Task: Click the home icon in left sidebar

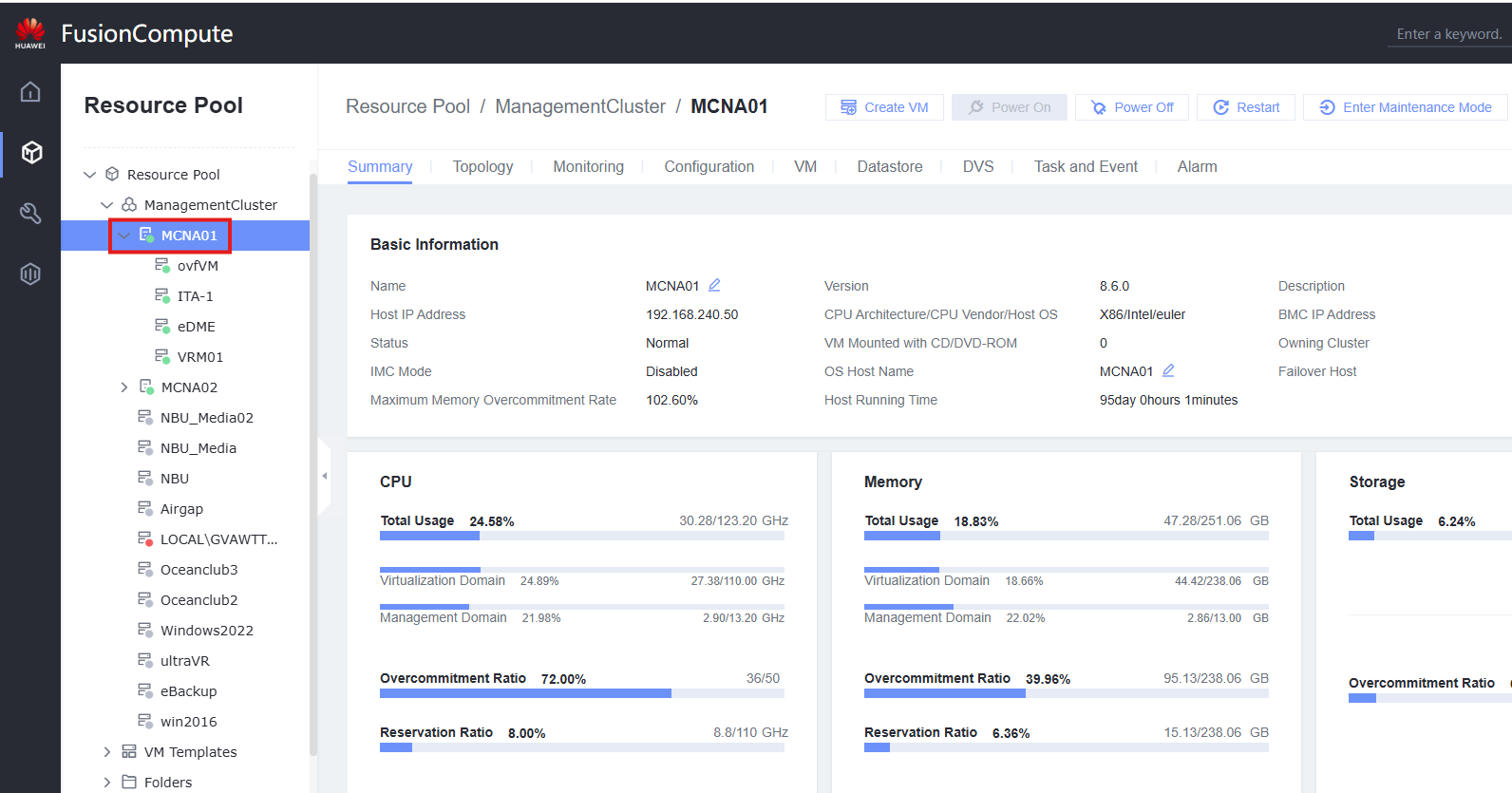Action: point(30,92)
